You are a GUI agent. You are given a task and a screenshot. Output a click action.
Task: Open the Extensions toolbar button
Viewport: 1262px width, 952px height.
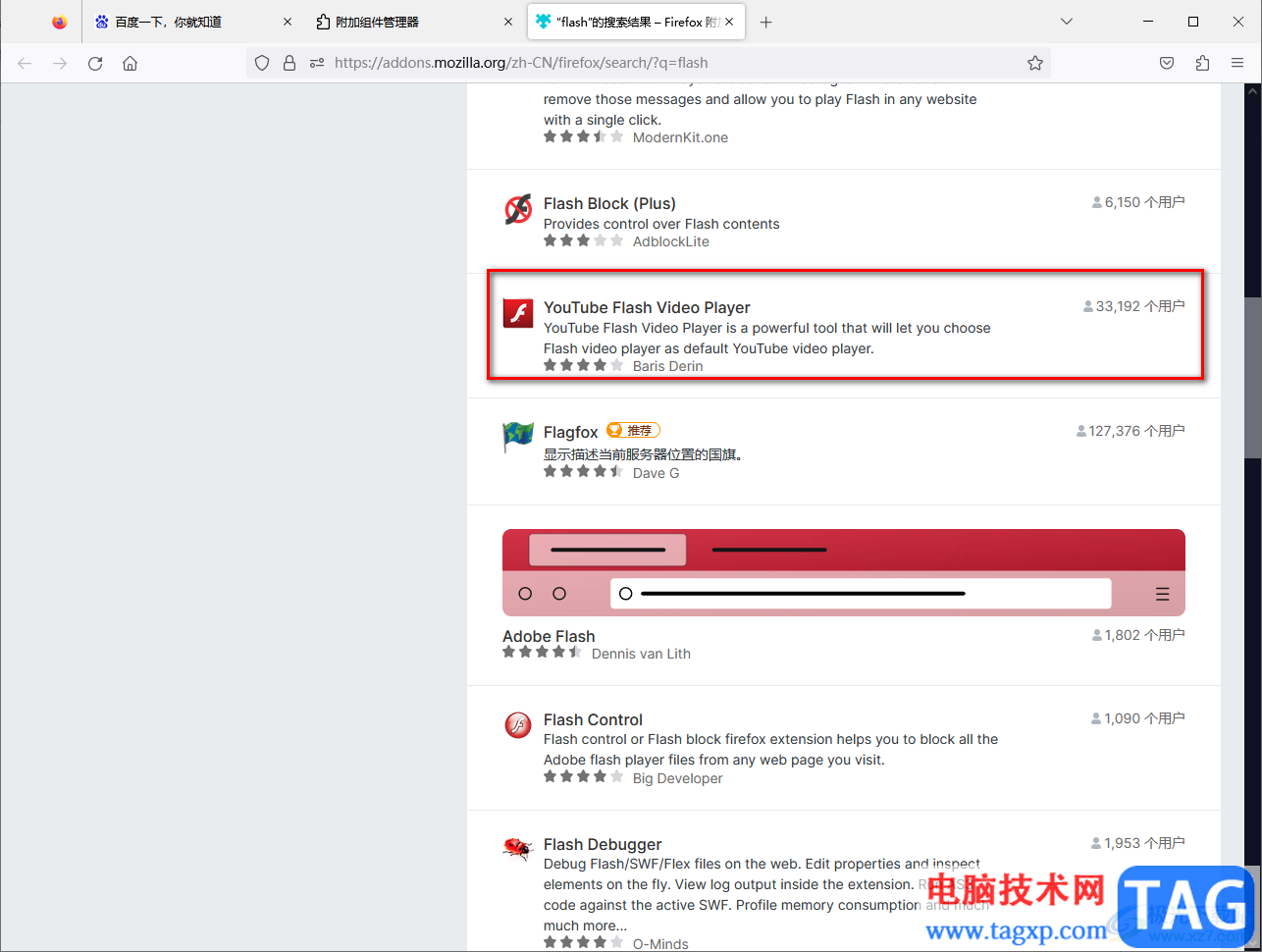click(x=1202, y=63)
